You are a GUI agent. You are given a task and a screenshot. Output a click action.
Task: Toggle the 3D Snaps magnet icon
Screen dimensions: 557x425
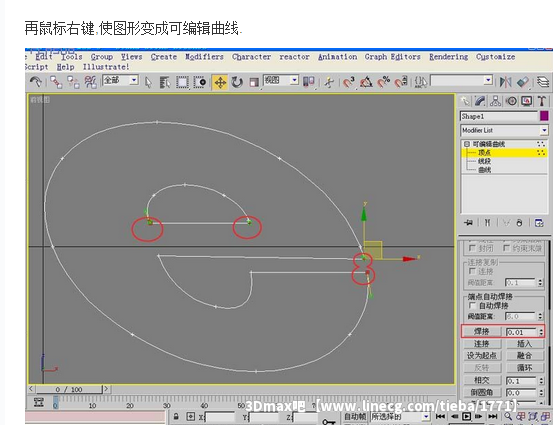tap(349, 82)
